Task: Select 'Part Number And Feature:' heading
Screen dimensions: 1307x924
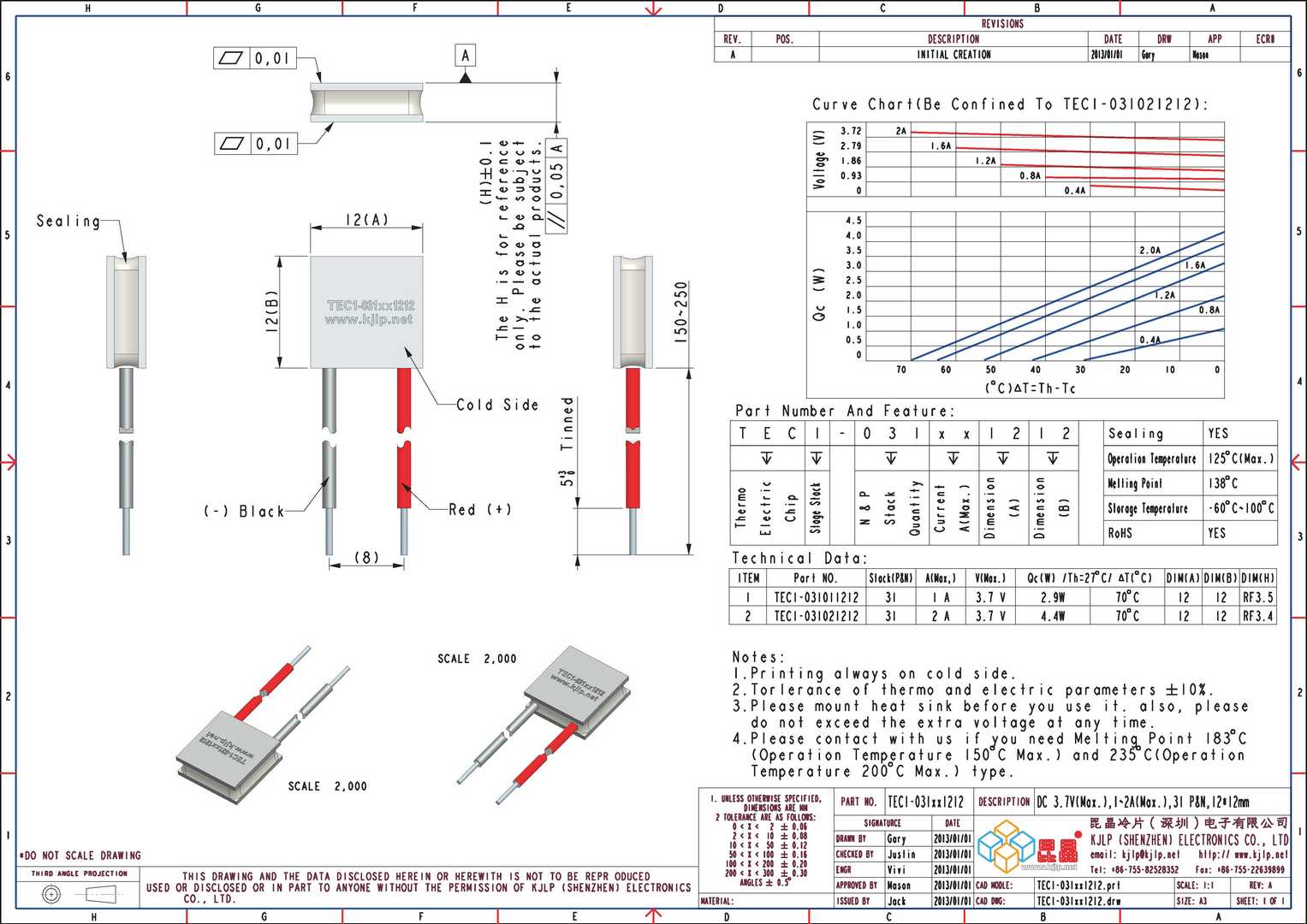Action: (844, 411)
